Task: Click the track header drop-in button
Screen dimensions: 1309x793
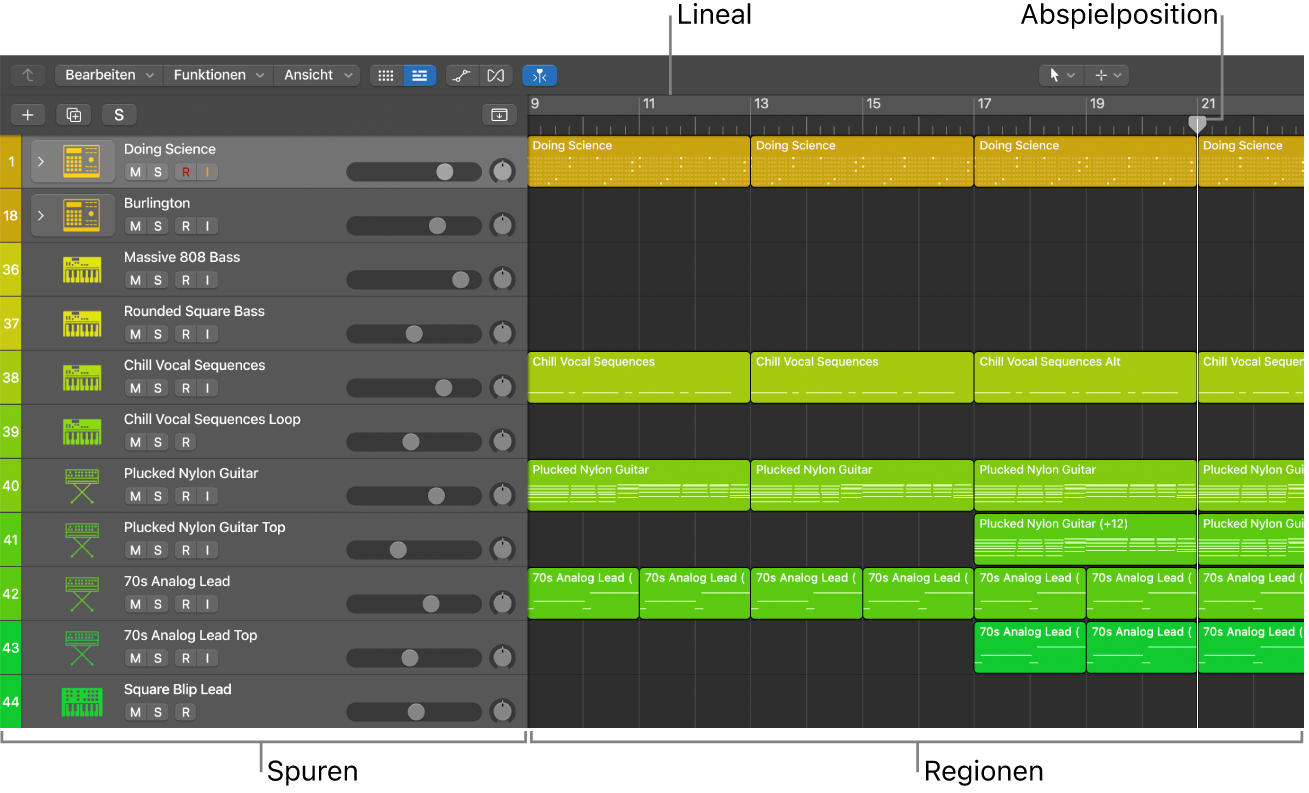Action: tap(498, 115)
